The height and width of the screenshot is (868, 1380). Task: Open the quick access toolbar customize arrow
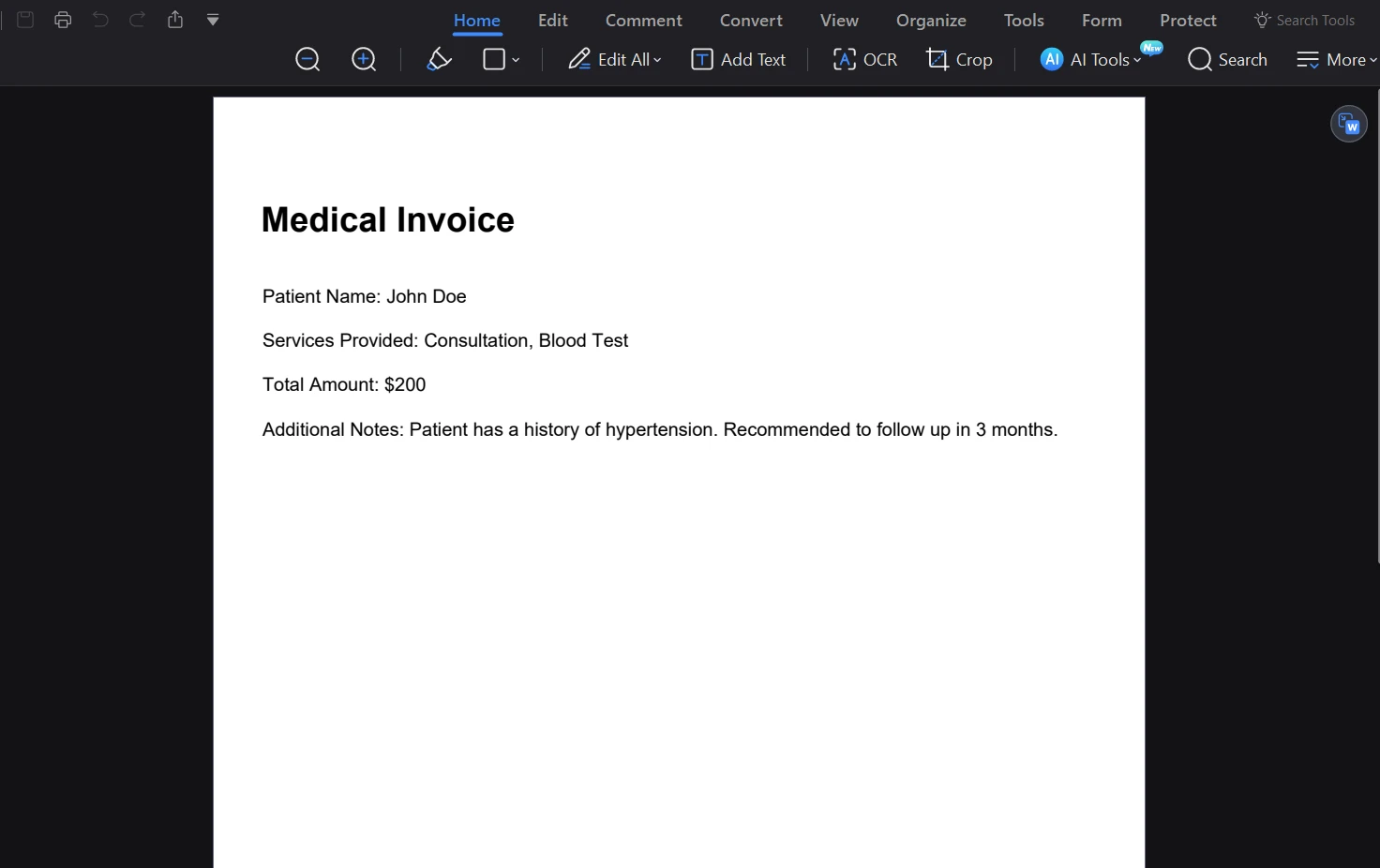(x=213, y=20)
